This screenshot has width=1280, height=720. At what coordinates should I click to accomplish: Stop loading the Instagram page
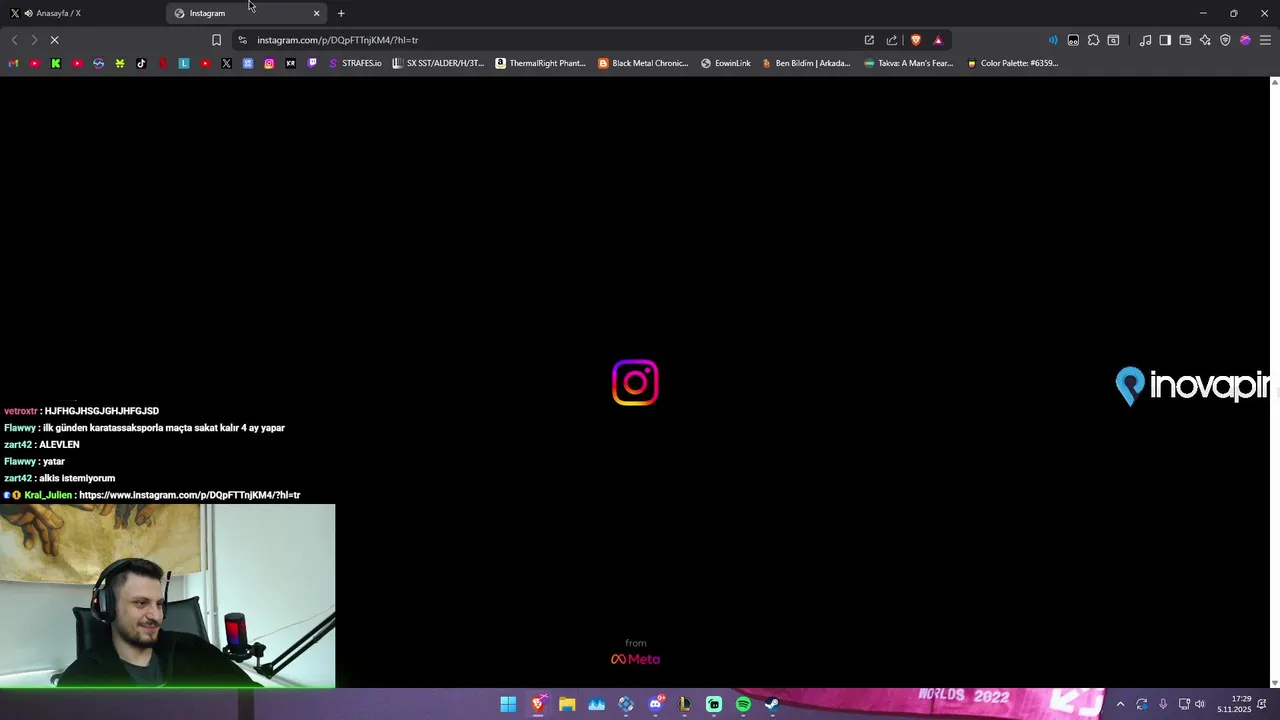55,40
